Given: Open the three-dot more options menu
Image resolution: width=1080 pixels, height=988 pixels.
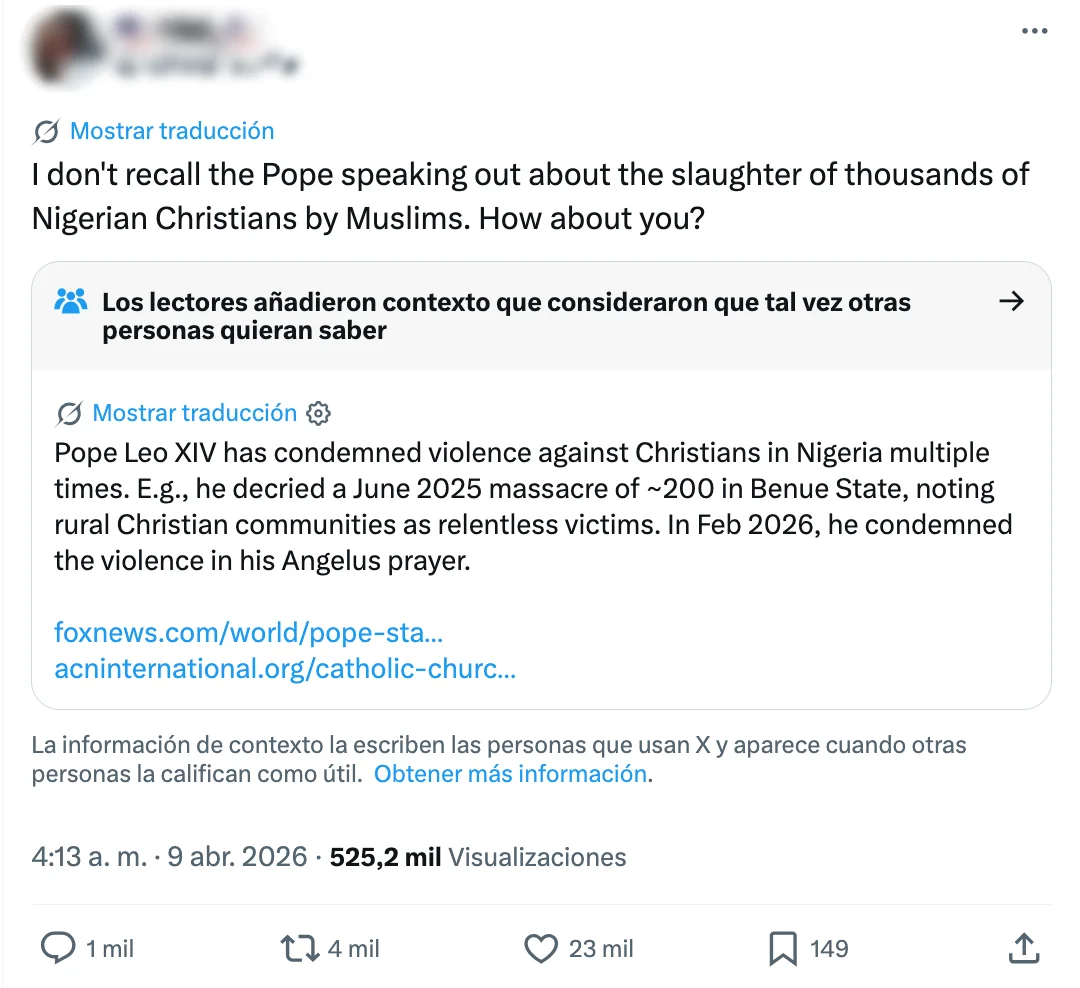Looking at the screenshot, I should (1034, 31).
